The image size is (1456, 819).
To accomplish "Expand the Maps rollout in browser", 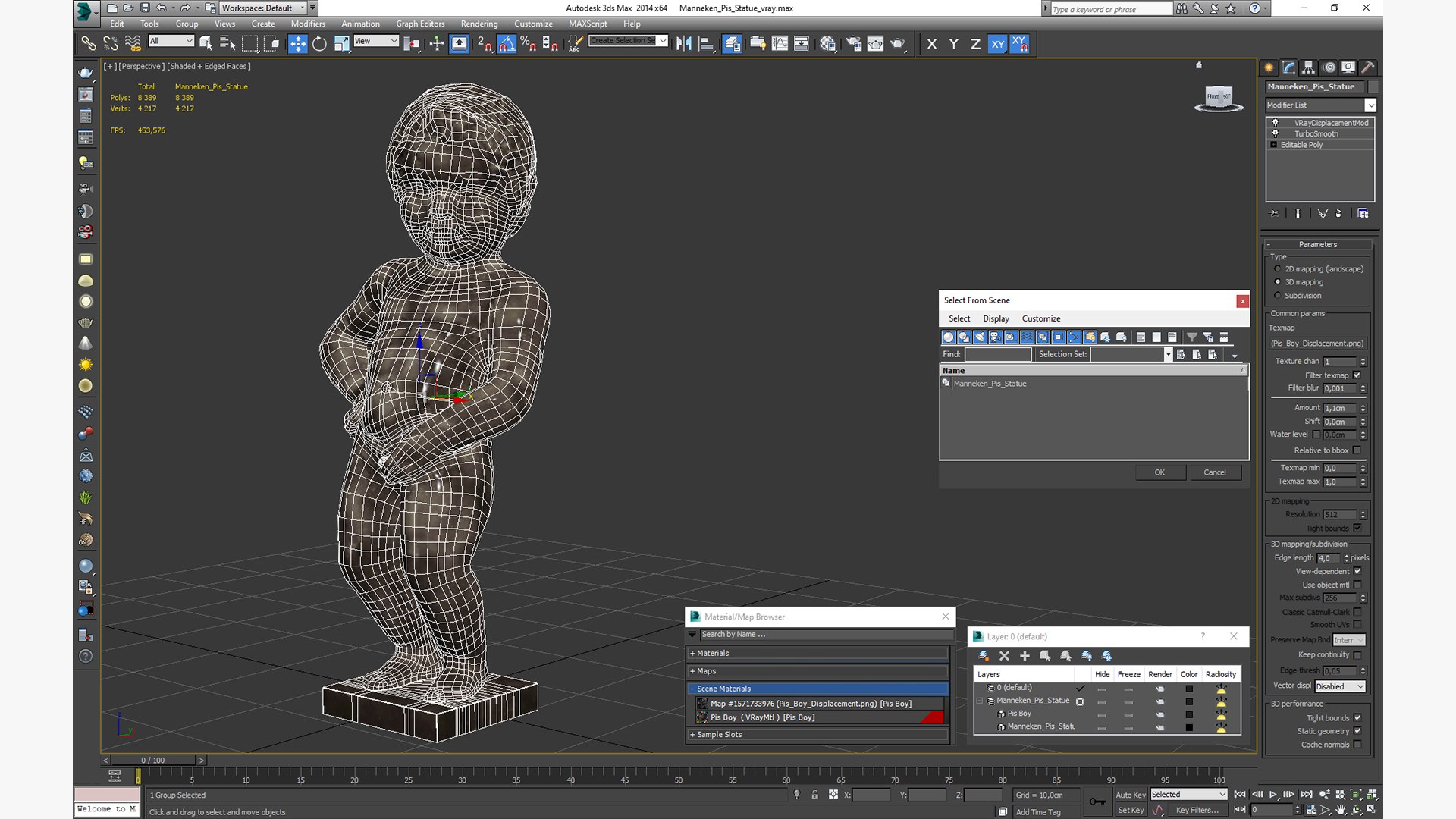I will pyautogui.click(x=818, y=671).
